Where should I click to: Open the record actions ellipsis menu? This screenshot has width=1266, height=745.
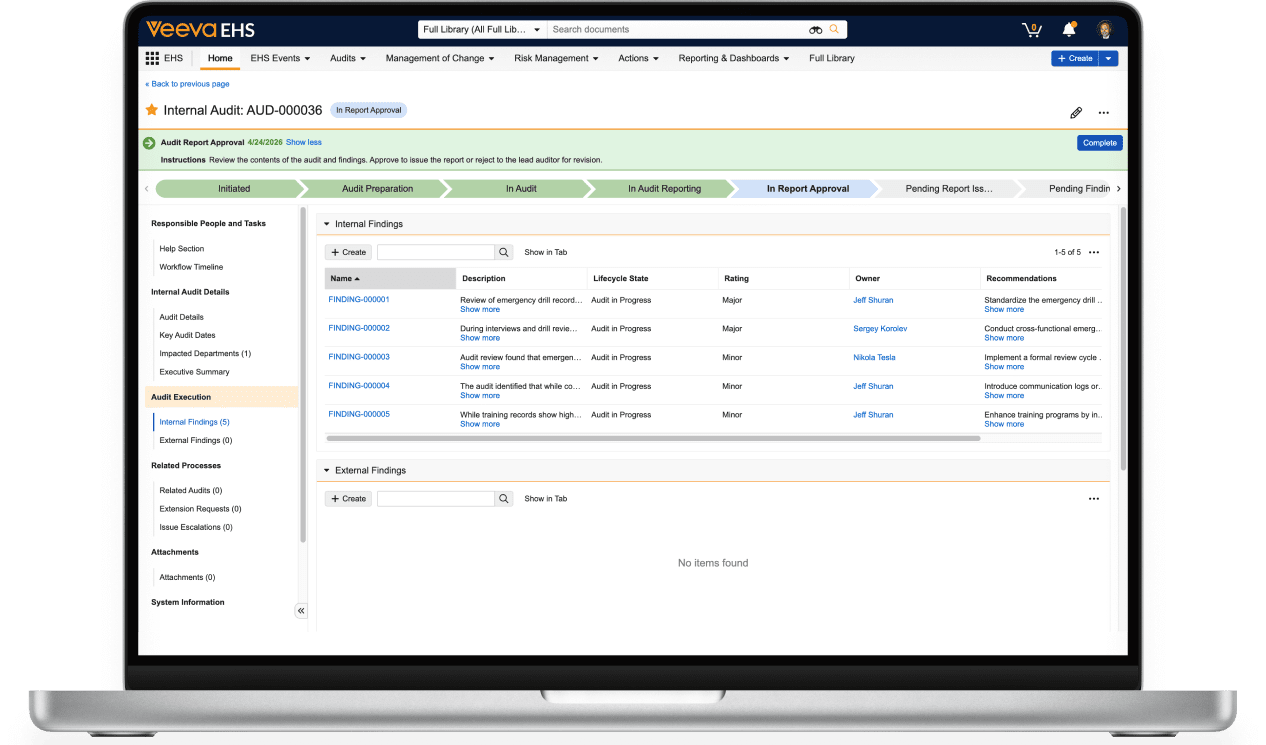tap(1104, 113)
